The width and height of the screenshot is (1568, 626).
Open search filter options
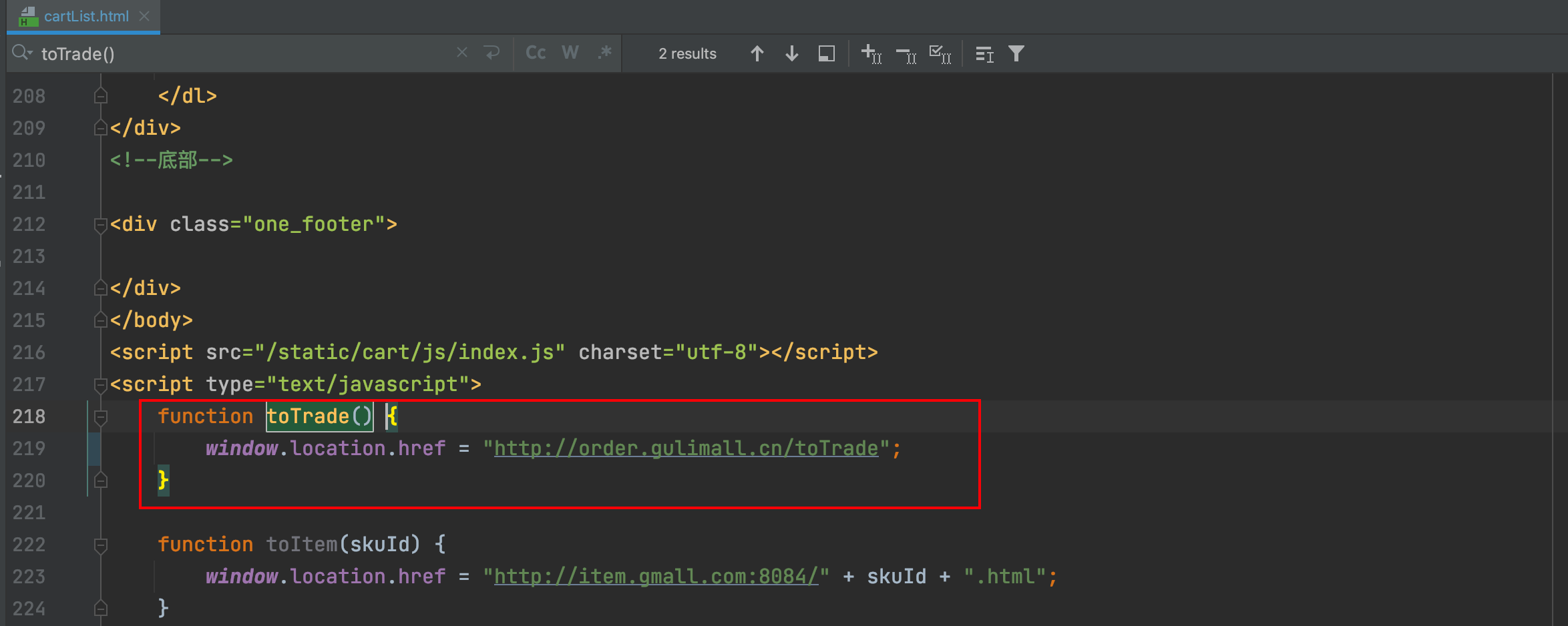click(x=1016, y=53)
